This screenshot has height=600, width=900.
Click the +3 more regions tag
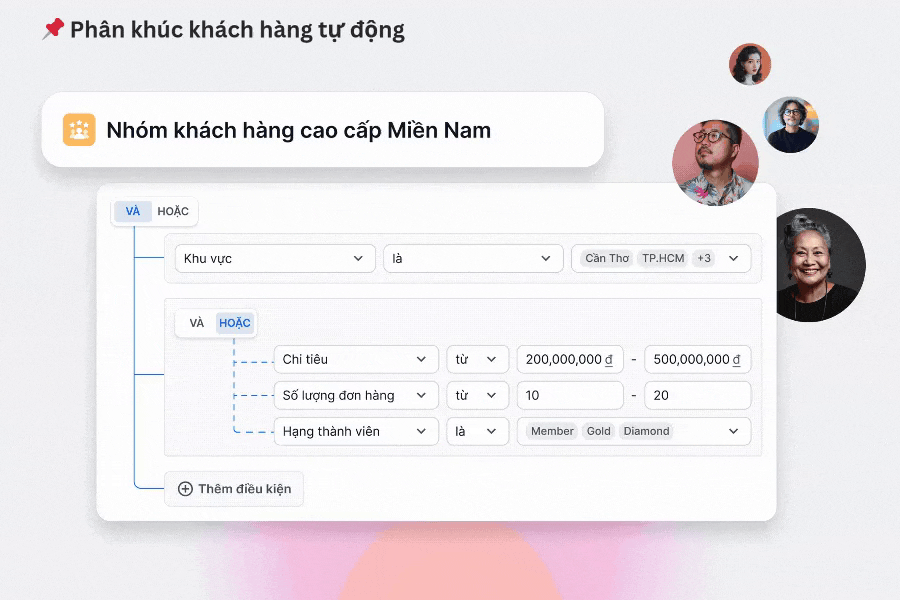pyautogui.click(x=704, y=258)
